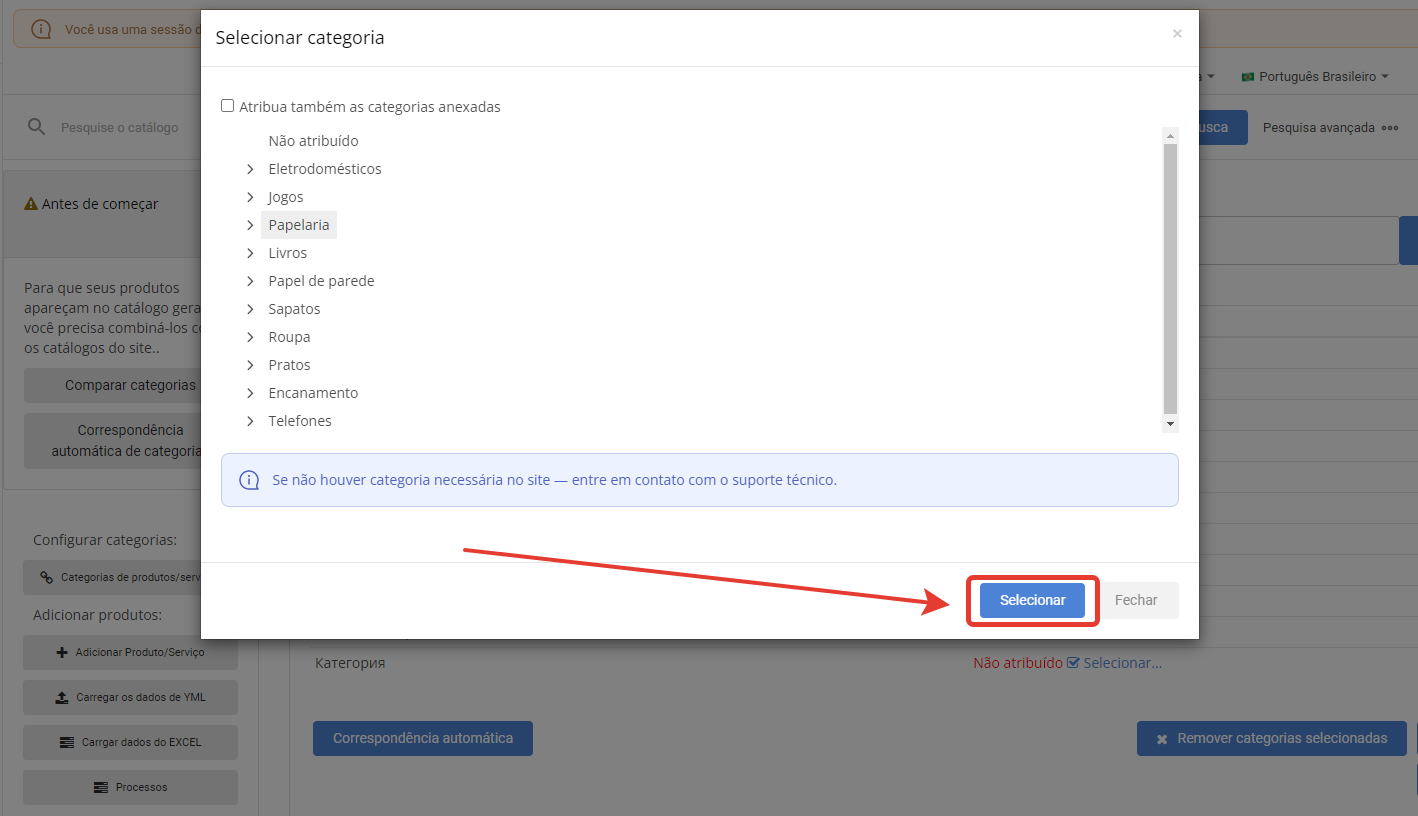Select the Livros category

coord(287,253)
